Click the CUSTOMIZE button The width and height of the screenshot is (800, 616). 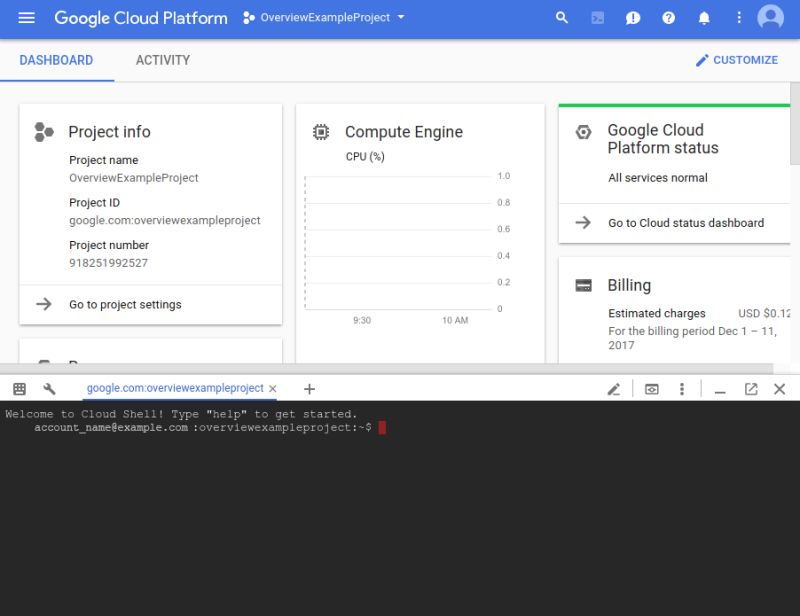pos(737,60)
